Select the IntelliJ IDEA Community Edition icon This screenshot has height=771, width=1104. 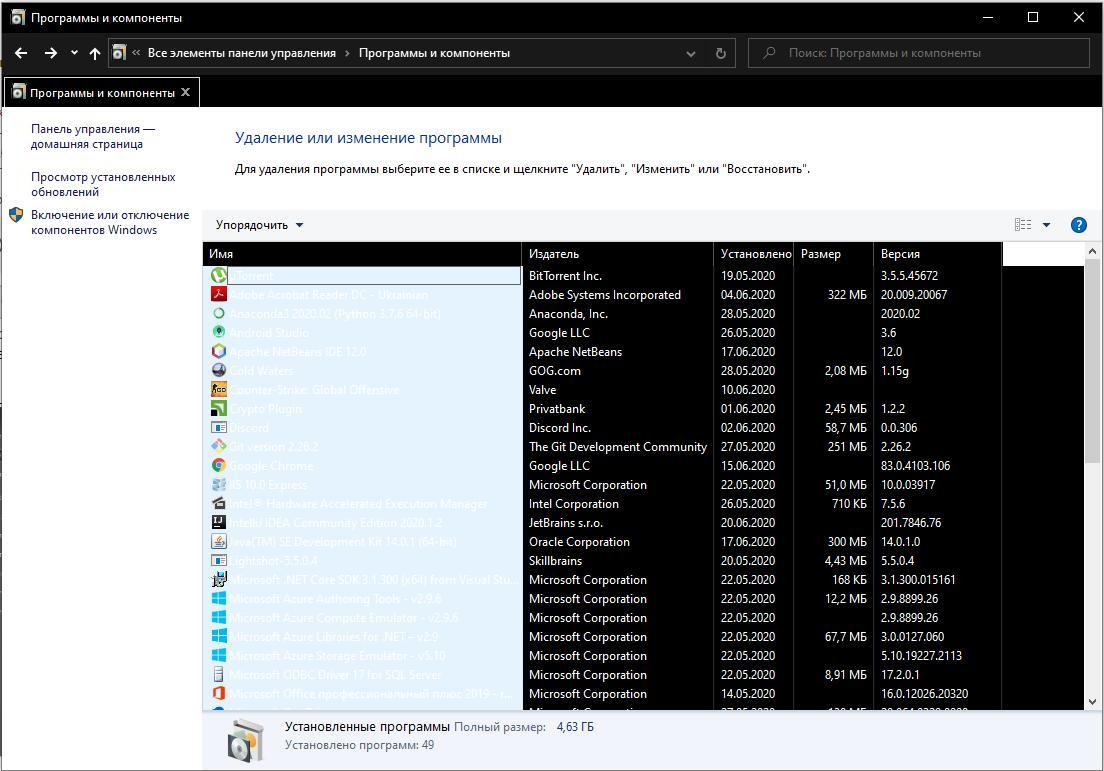[x=219, y=522]
